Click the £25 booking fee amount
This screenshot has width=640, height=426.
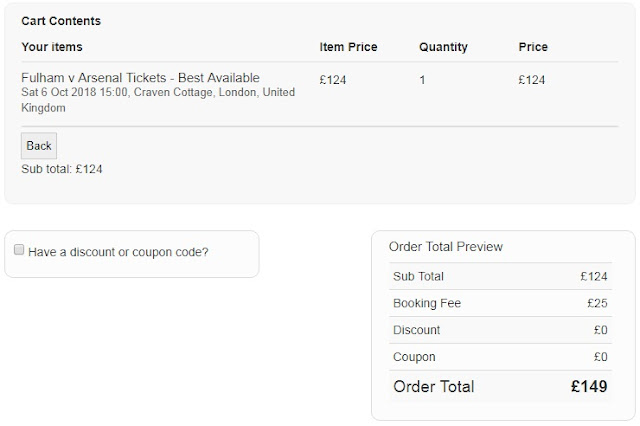click(597, 303)
